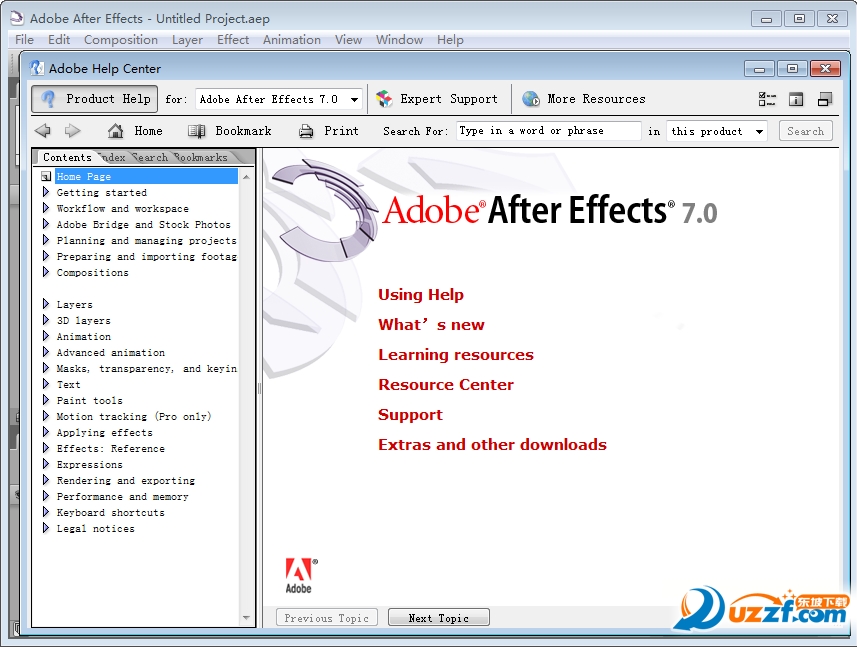Click the After Effects application title bar icon
The width and height of the screenshot is (857, 647).
(16, 18)
